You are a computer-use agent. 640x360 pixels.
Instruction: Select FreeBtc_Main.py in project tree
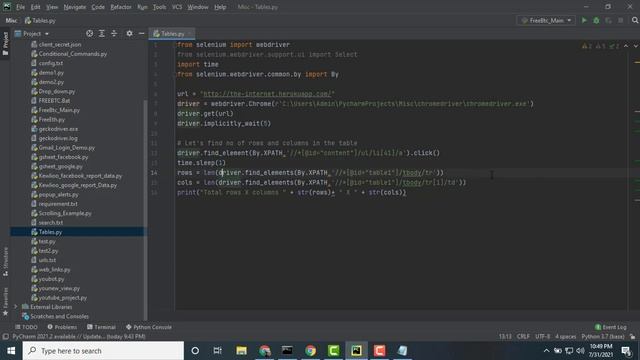[x=59, y=110]
